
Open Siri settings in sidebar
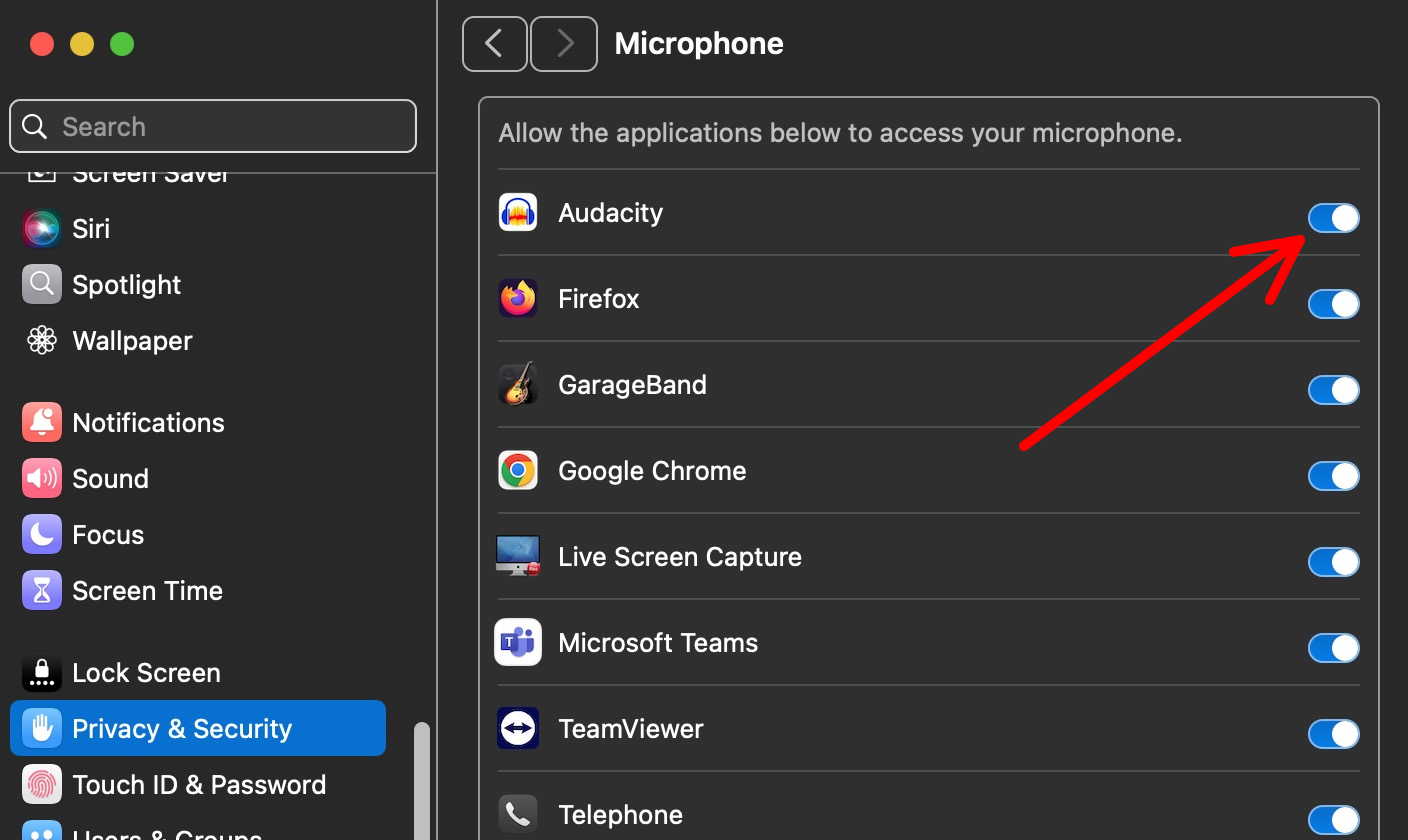[x=90, y=229]
